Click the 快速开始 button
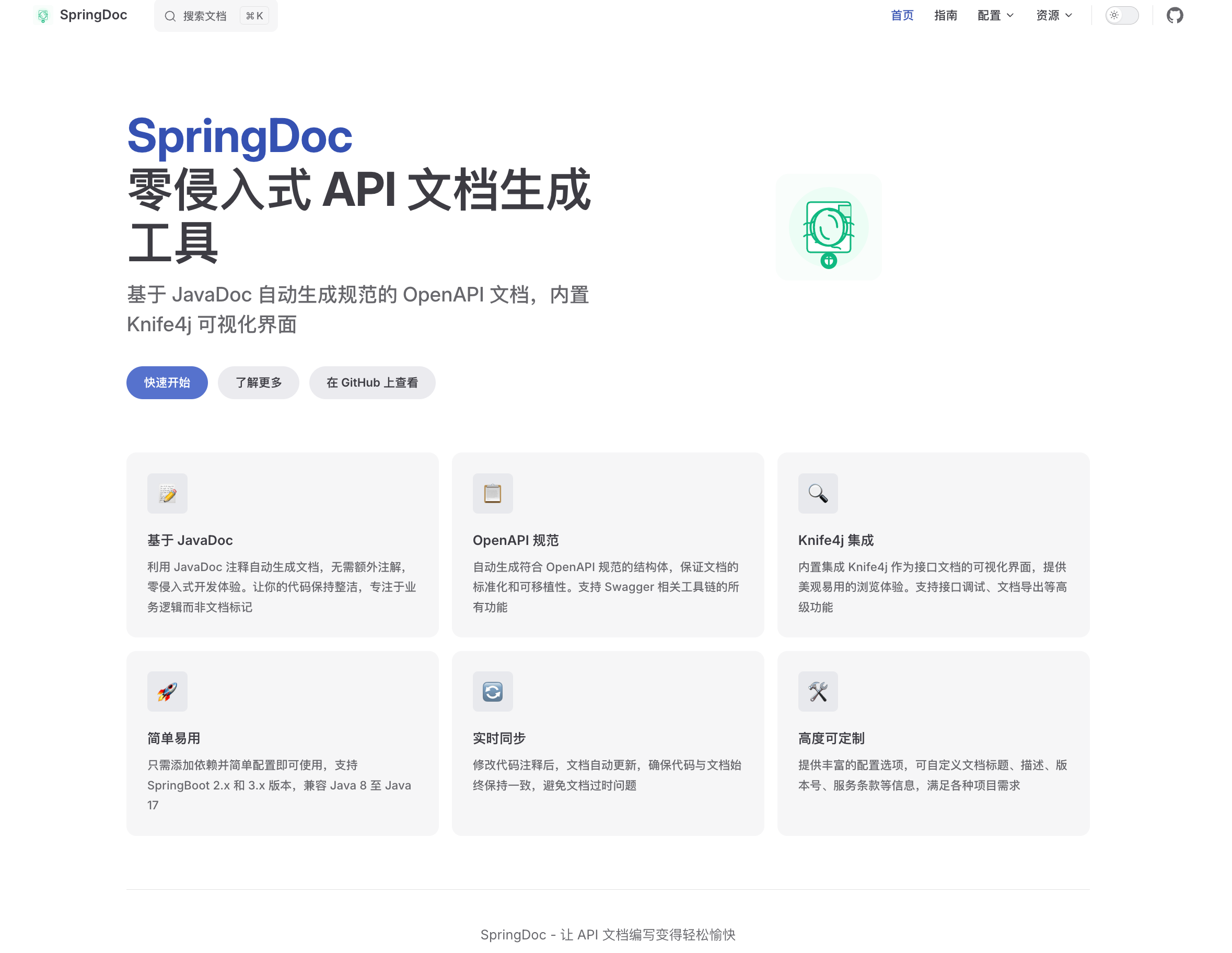This screenshot has height=953, width=1232. 167,382
